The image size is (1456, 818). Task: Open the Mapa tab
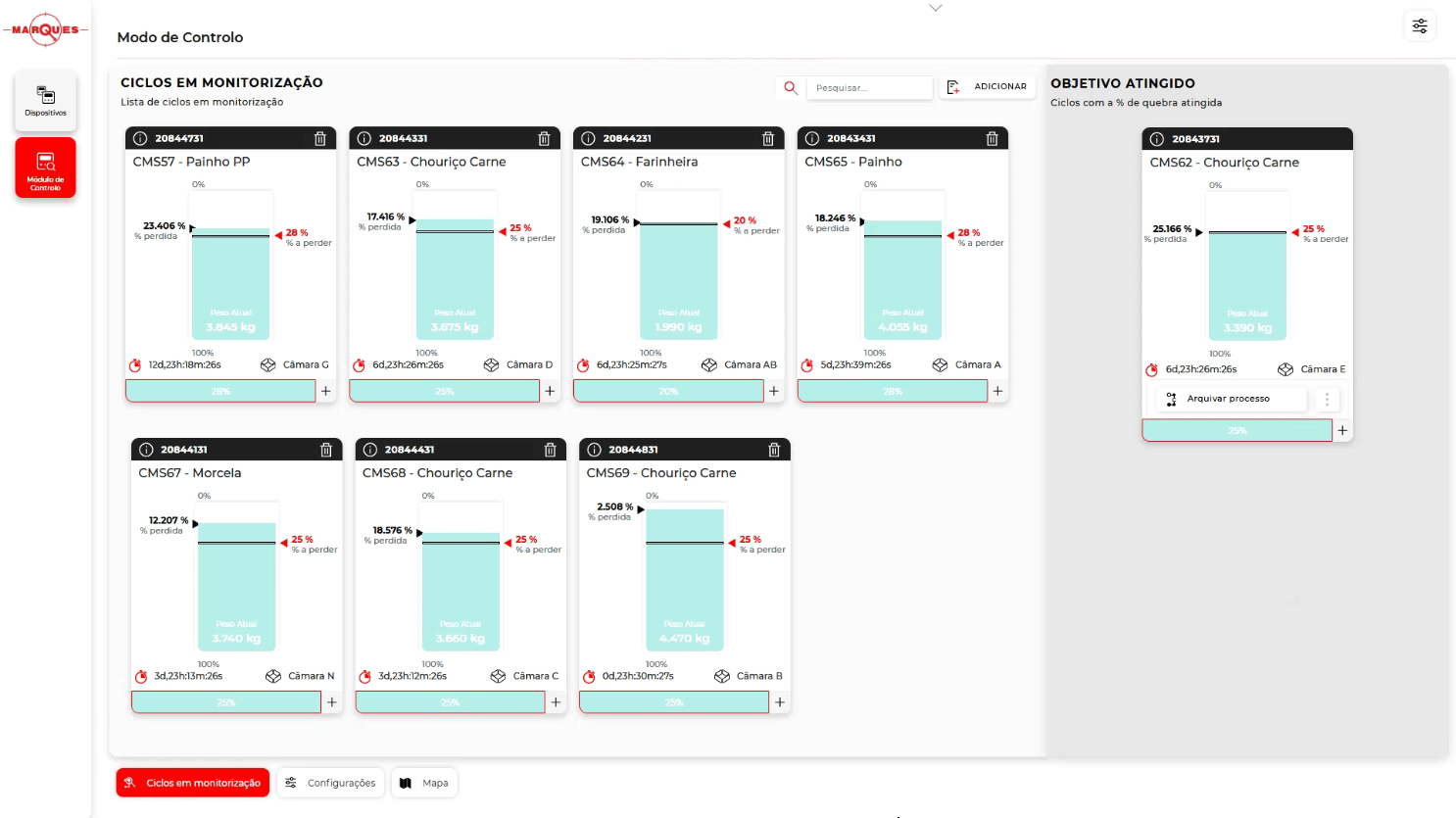(425, 783)
